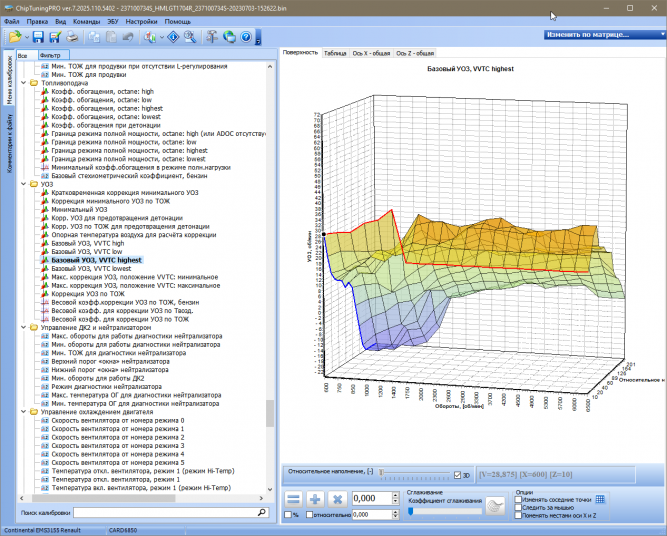Switch to the Ось X - общая tab
This screenshot has height=536, width=667.
tap(371, 53)
